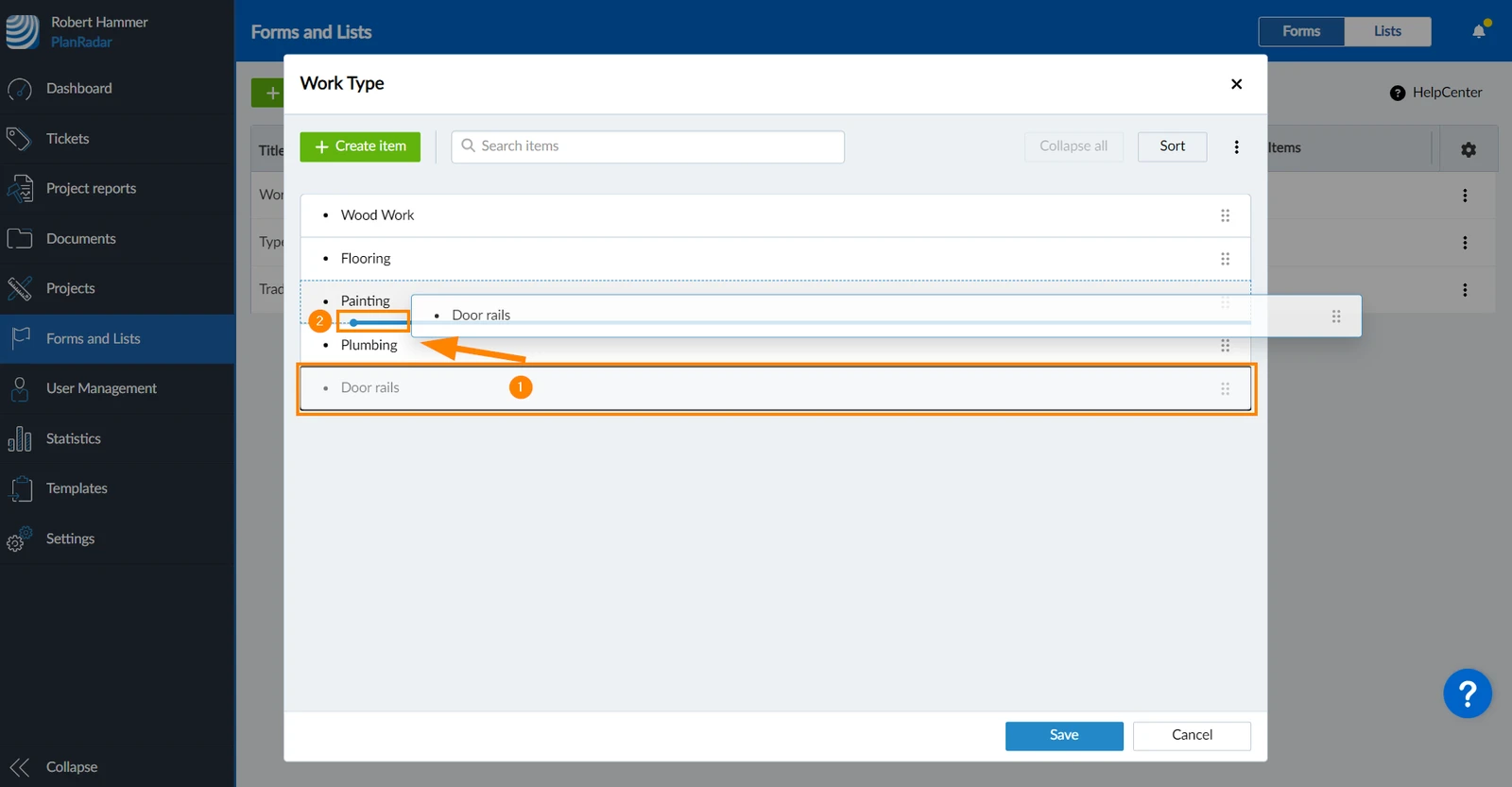Click the green Create item button
Screen dimensions: 1512x787
(360, 146)
